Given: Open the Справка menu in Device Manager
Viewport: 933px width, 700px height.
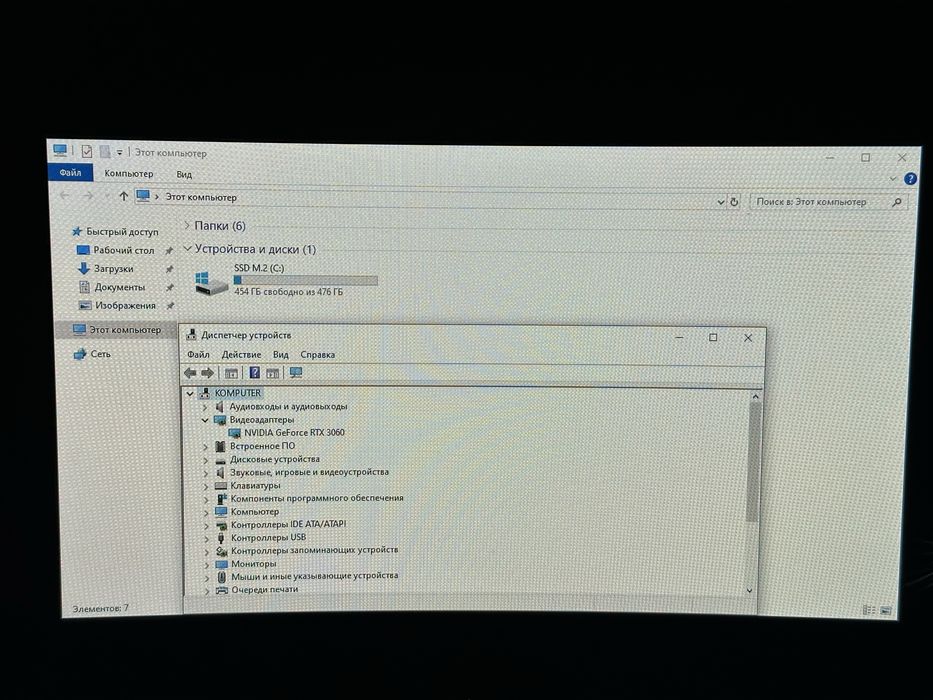Looking at the screenshot, I should click(318, 355).
